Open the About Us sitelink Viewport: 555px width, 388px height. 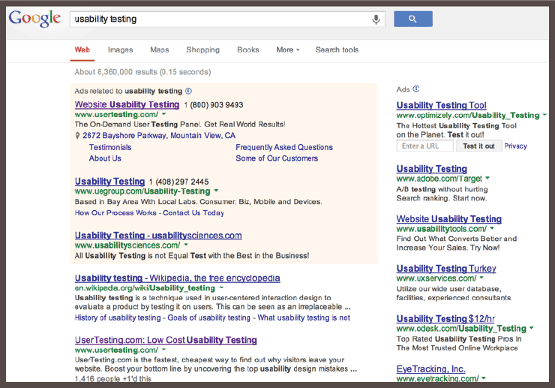pyautogui.click(x=105, y=158)
